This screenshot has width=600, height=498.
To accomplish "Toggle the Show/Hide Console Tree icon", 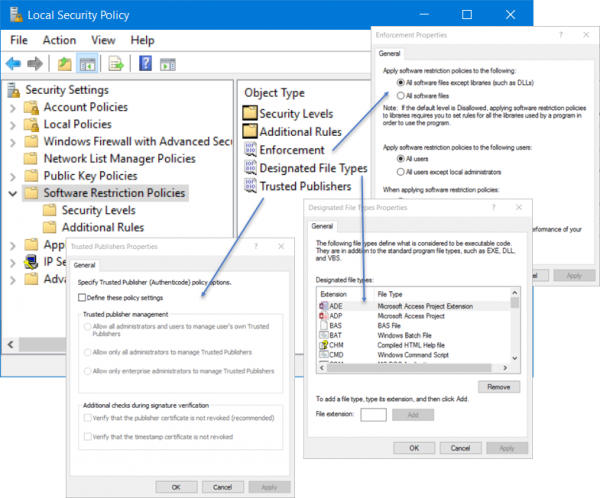I will coord(87,64).
